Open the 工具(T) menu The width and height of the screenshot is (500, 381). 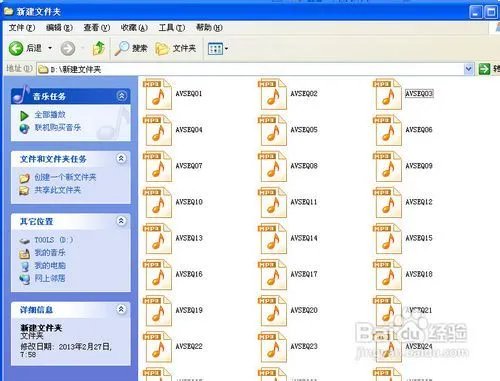point(172,28)
